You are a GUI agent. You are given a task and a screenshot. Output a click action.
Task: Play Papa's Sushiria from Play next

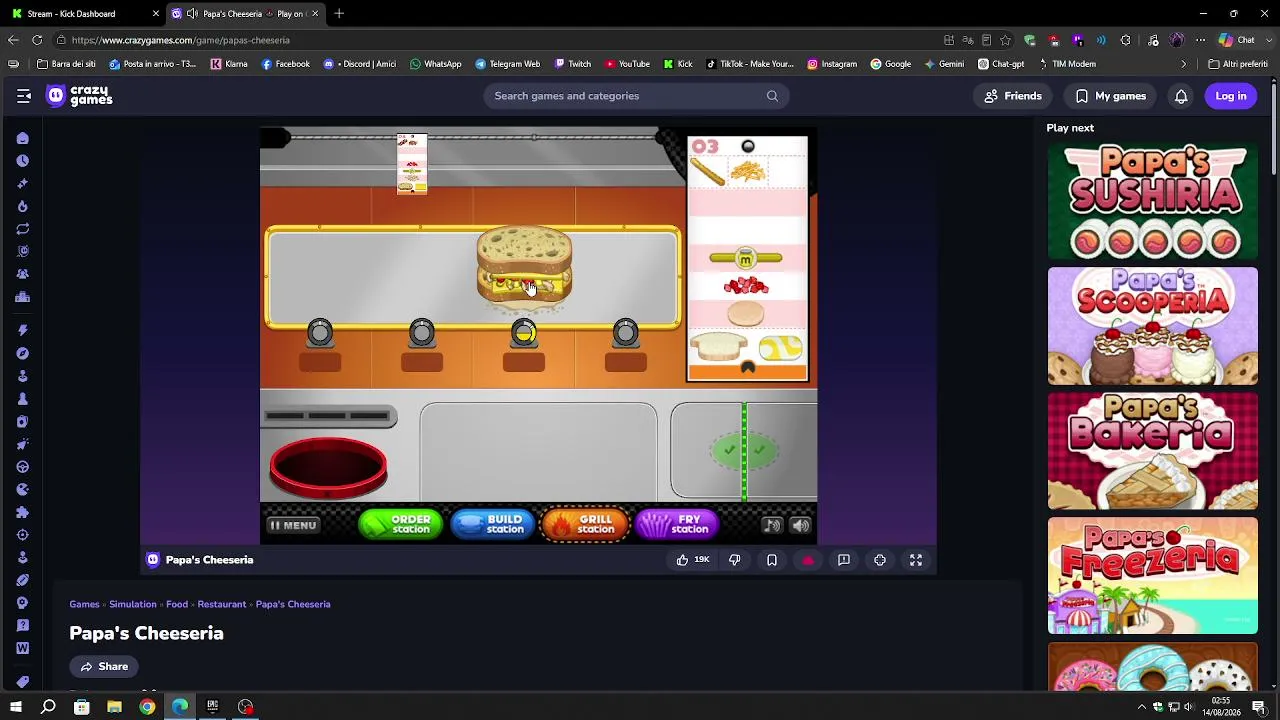1153,201
